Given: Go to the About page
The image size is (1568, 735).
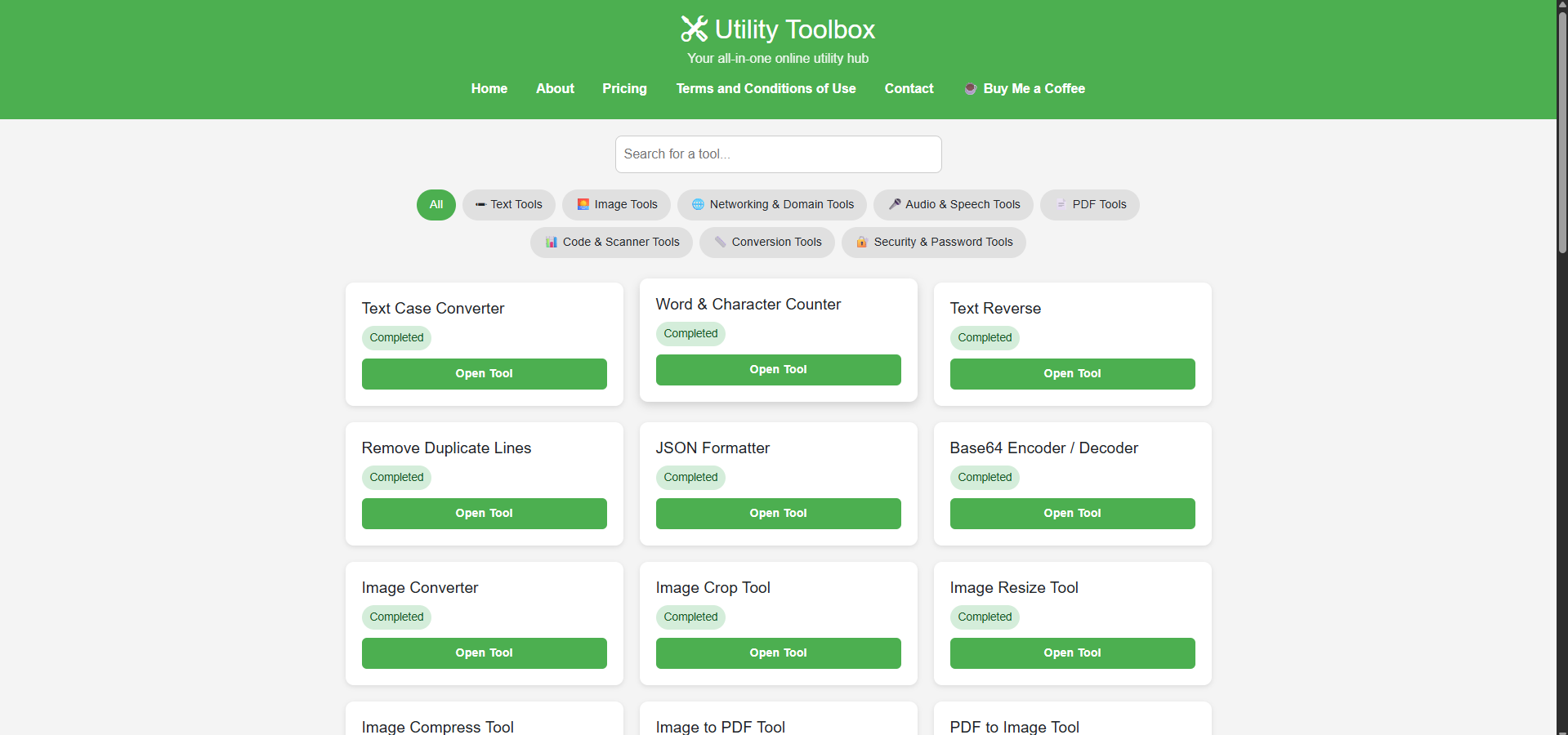Looking at the screenshot, I should click(555, 89).
